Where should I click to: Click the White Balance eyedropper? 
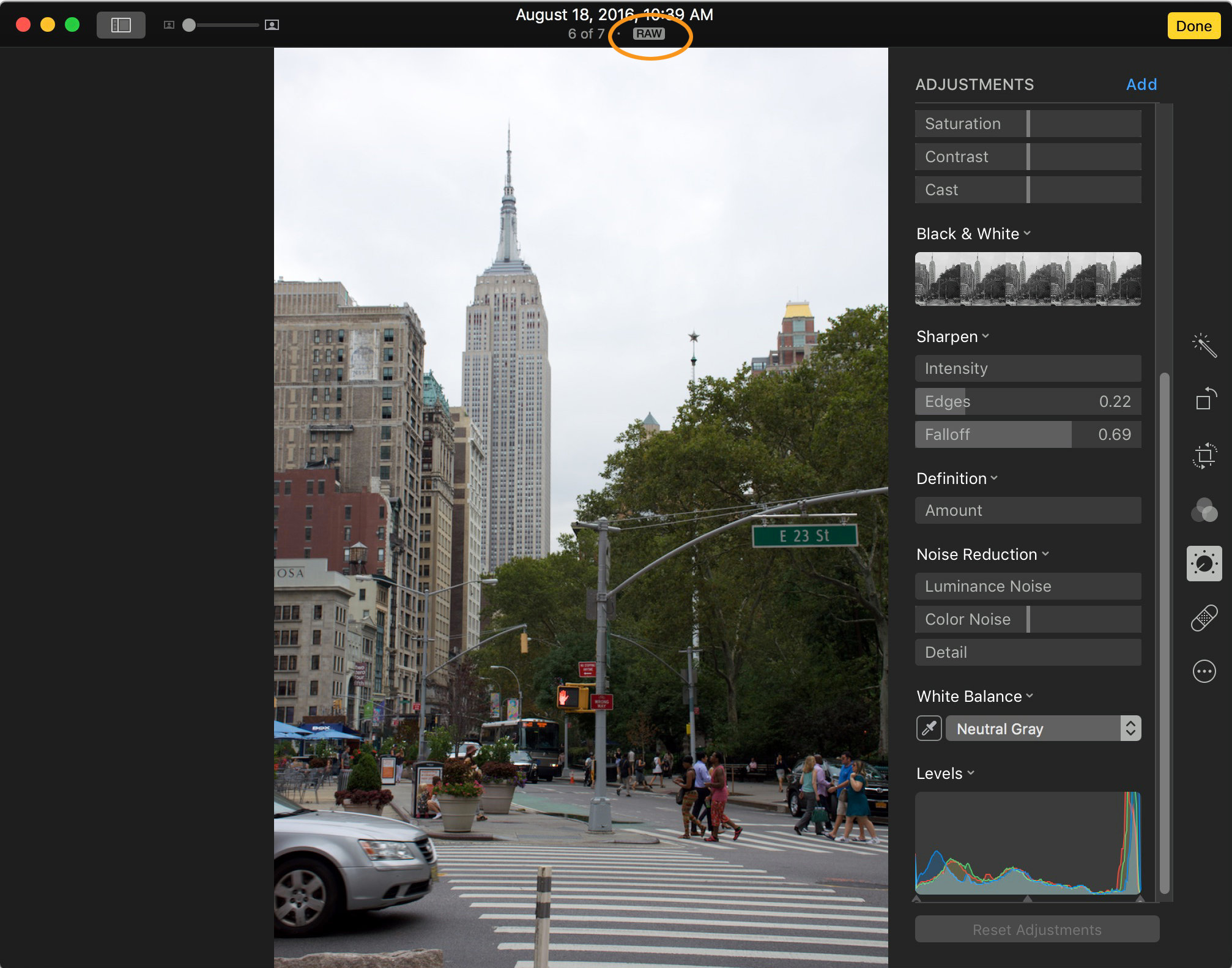(929, 728)
